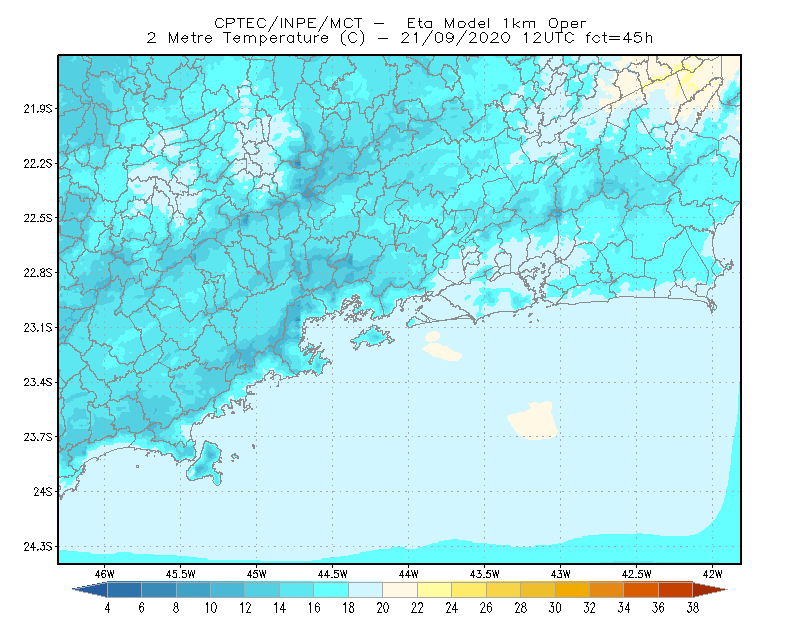Click the 2 Metre Temperature subtitle
The height and width of the screenshot is (618, 800).
(x=238, y=38)
